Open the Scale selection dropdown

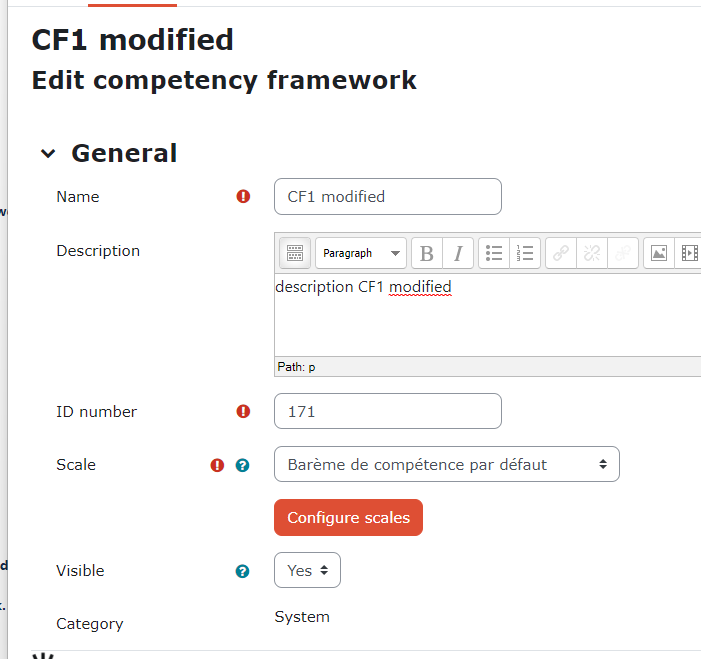point(447,464)
